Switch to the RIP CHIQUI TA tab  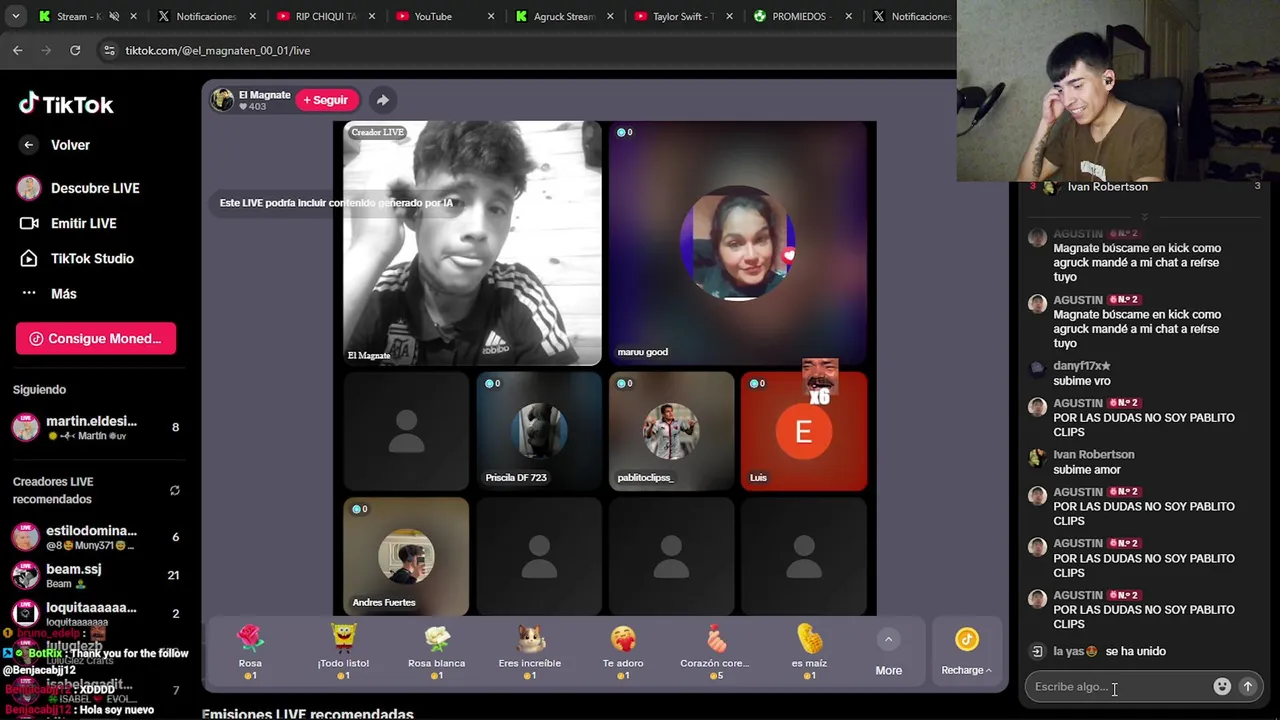tap(325, 16)
